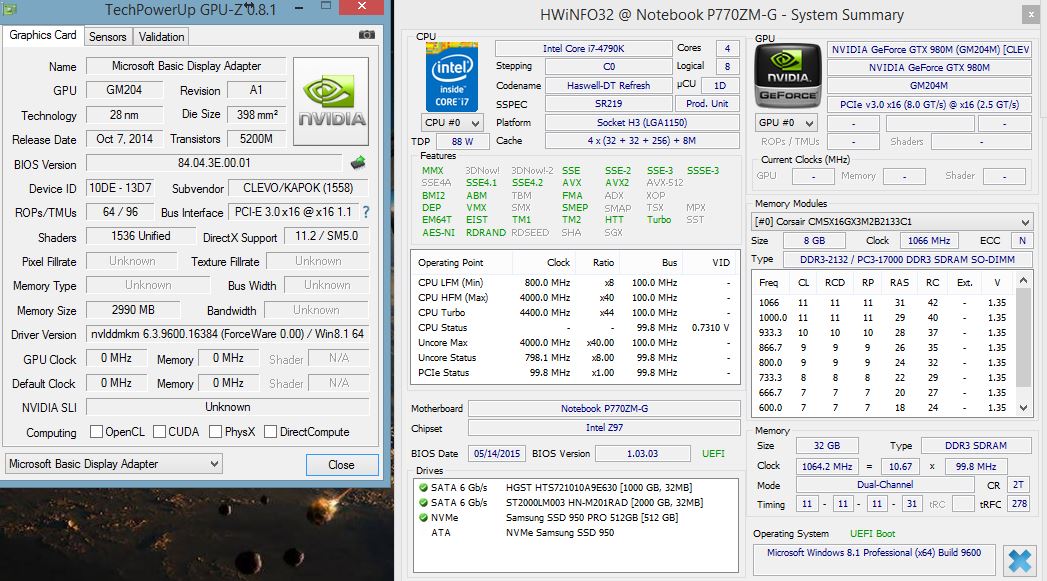Screen dimensions: 1047x581
Task: Click the green status icon for ST2000LM003 drive
Action: click(x=423, y=502)
